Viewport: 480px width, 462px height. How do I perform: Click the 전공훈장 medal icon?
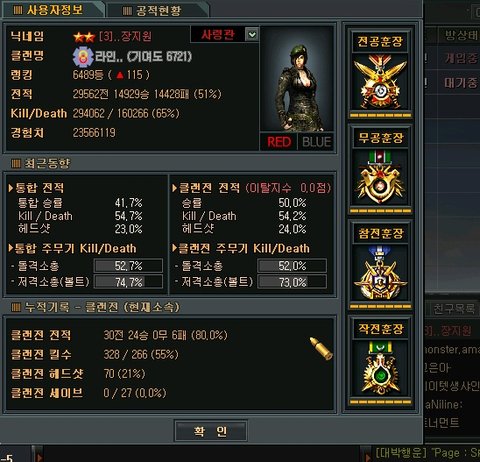380,82
